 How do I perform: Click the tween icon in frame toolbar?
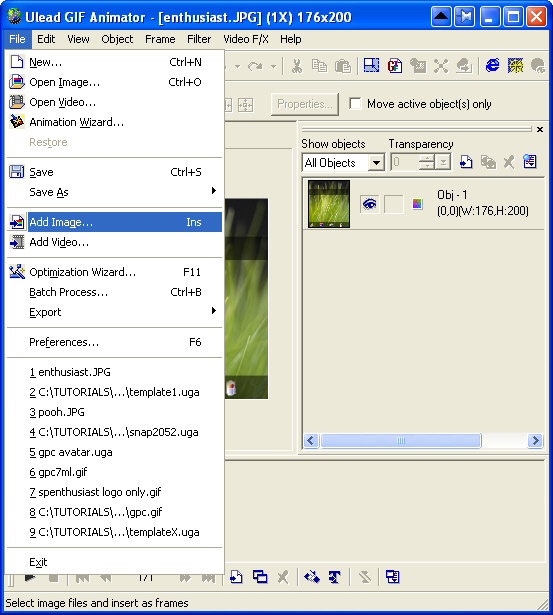pos(312,577)
